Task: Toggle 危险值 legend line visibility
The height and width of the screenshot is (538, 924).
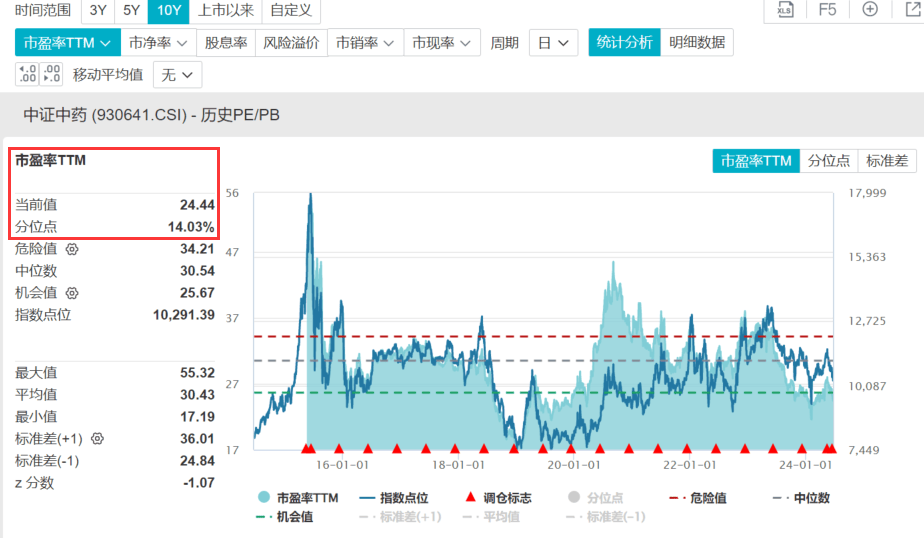Action: click(698, 498)
